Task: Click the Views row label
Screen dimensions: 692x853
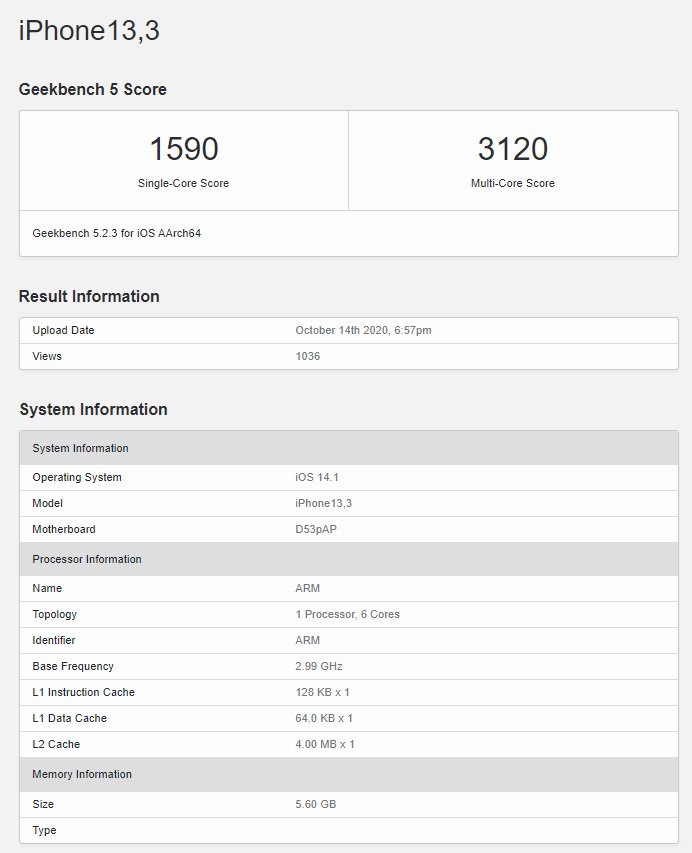Action: click(x=47, y=356)
